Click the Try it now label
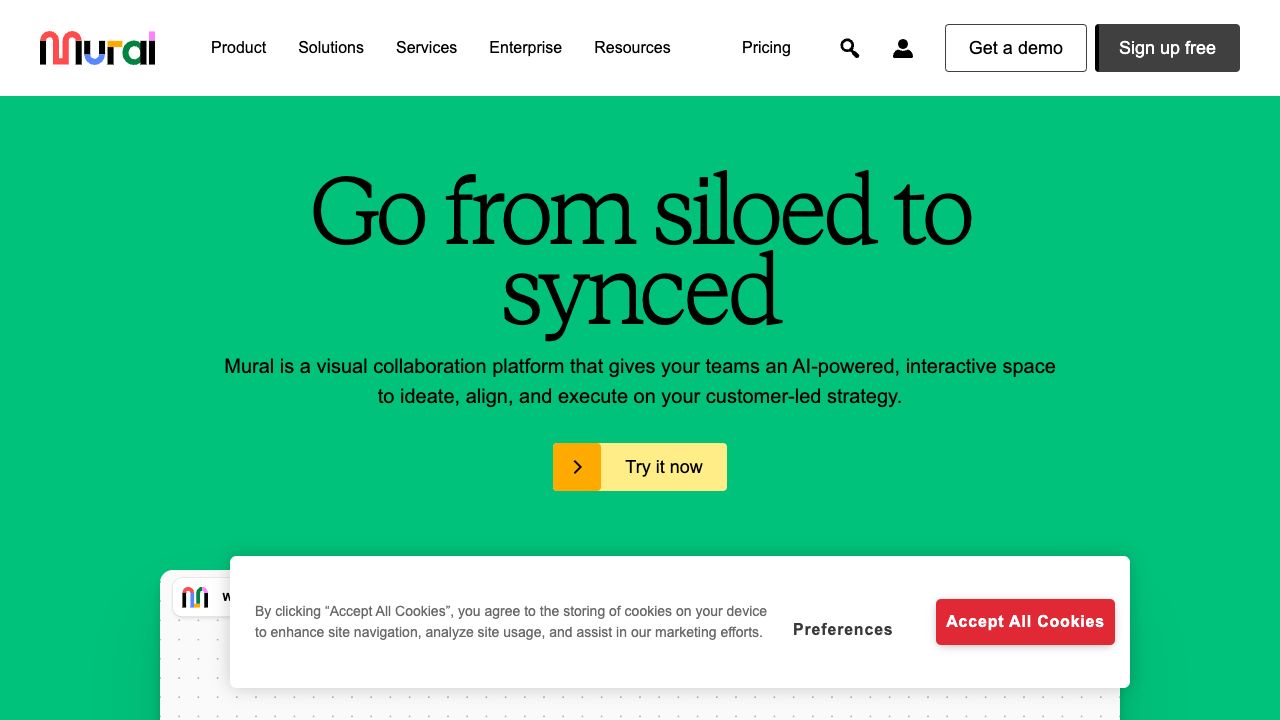 (664, 467)
